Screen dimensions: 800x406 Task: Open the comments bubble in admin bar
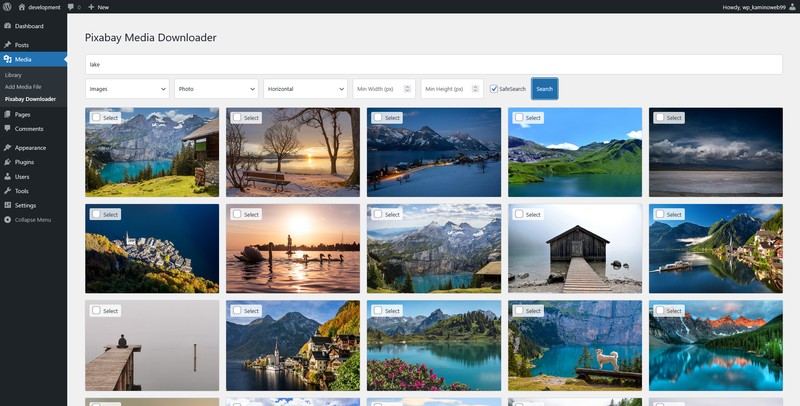[x=70, y=7]
